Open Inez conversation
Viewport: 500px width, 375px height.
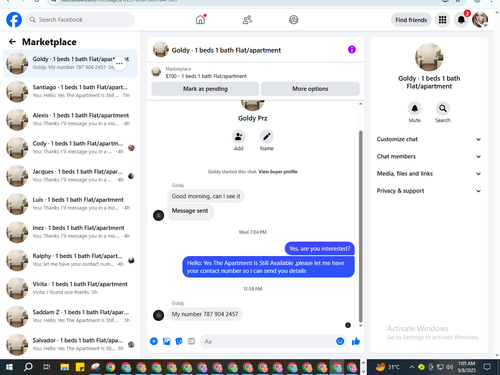(x=70, y=232)
